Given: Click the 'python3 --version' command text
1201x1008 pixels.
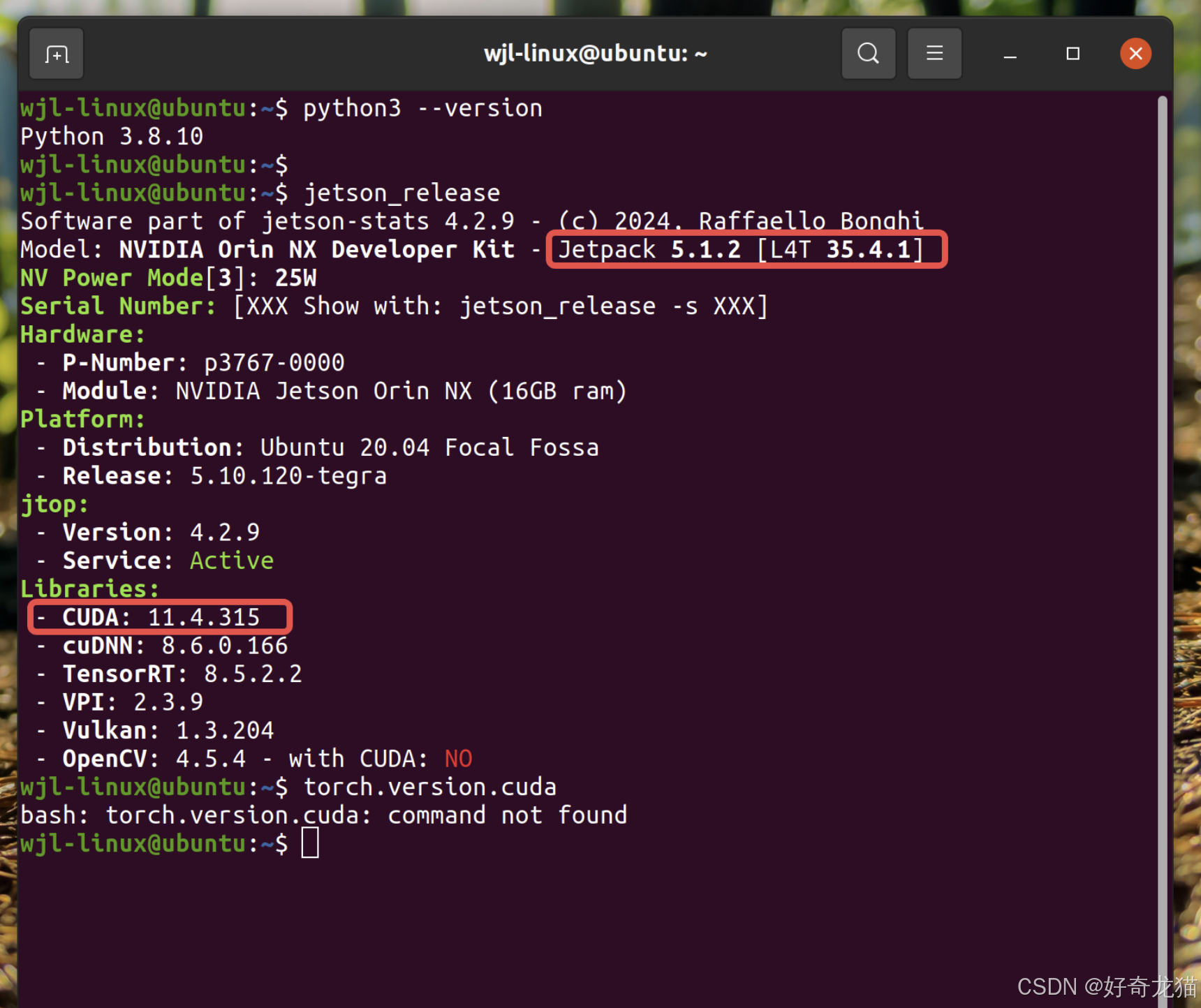Looking at the screenshot, I should click(422, 108).
